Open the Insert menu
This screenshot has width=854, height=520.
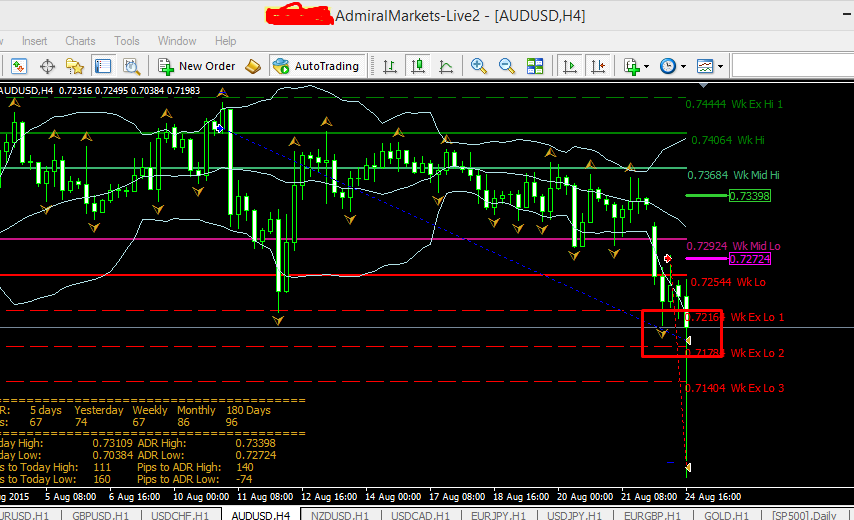point(34,41)
